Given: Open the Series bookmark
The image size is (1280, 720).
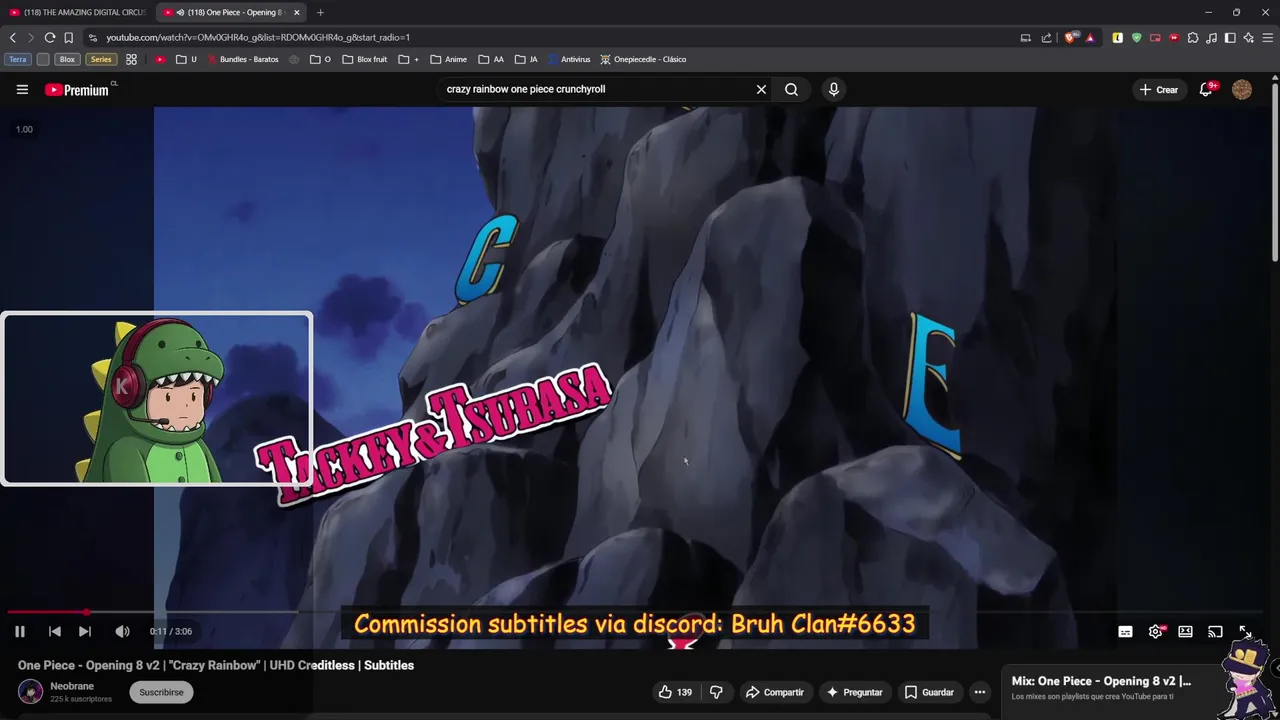Looking at the screenshot, I should [101, 59].
